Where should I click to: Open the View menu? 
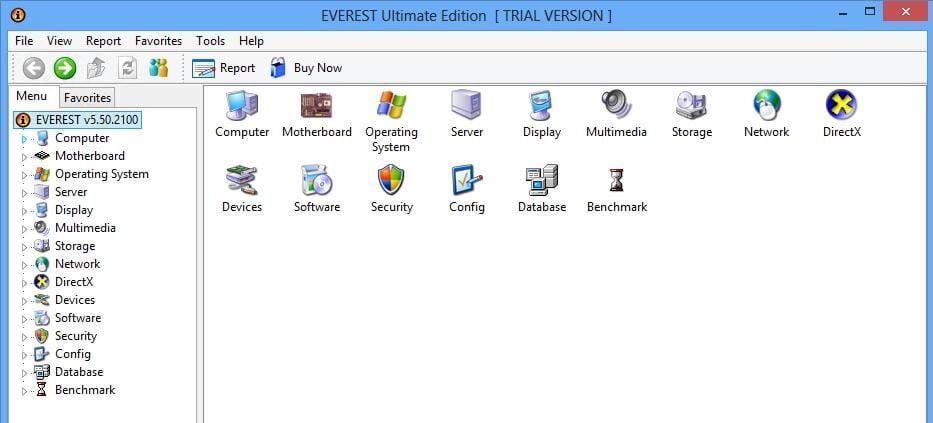[60, 41]
